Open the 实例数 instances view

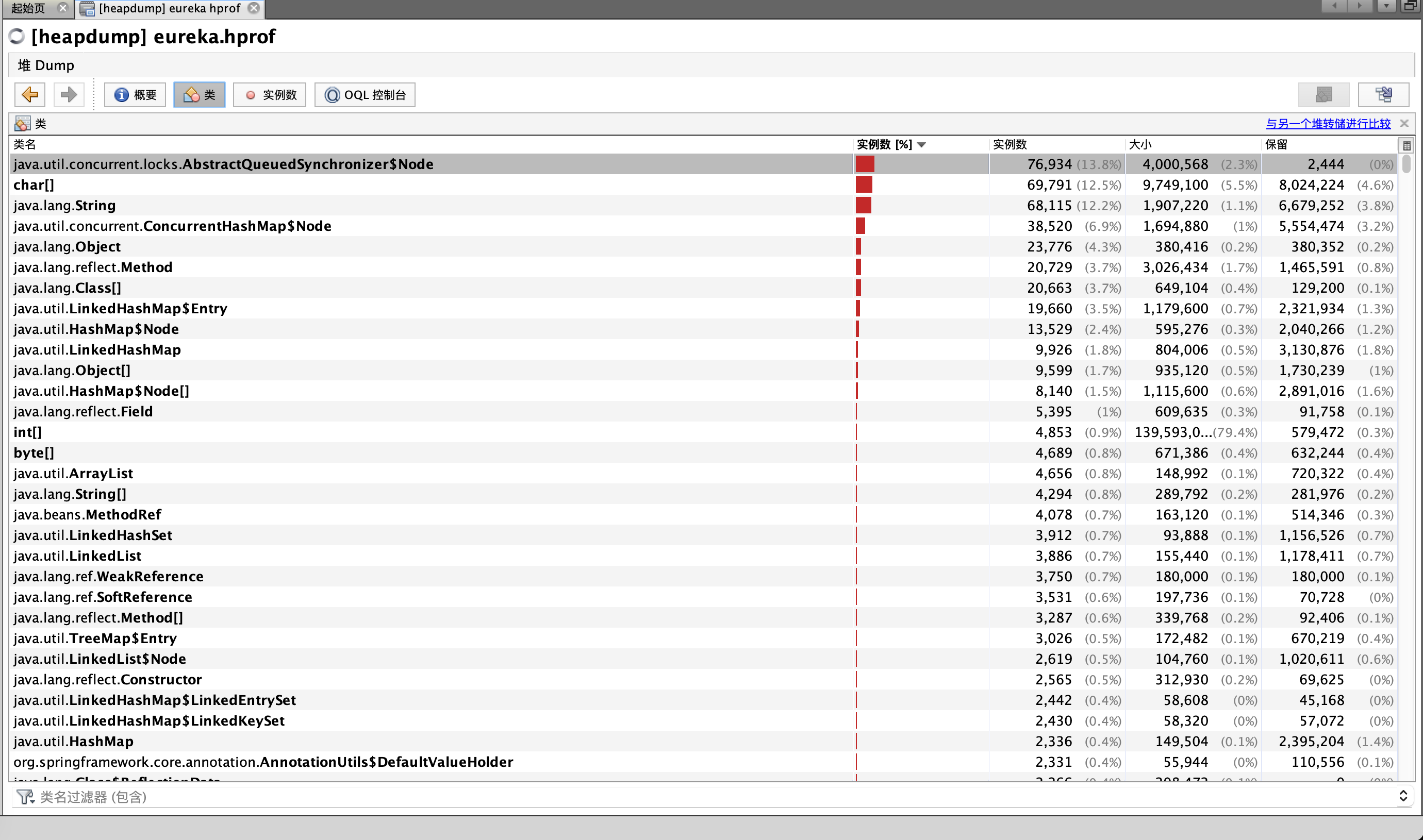tap(270, 94)
